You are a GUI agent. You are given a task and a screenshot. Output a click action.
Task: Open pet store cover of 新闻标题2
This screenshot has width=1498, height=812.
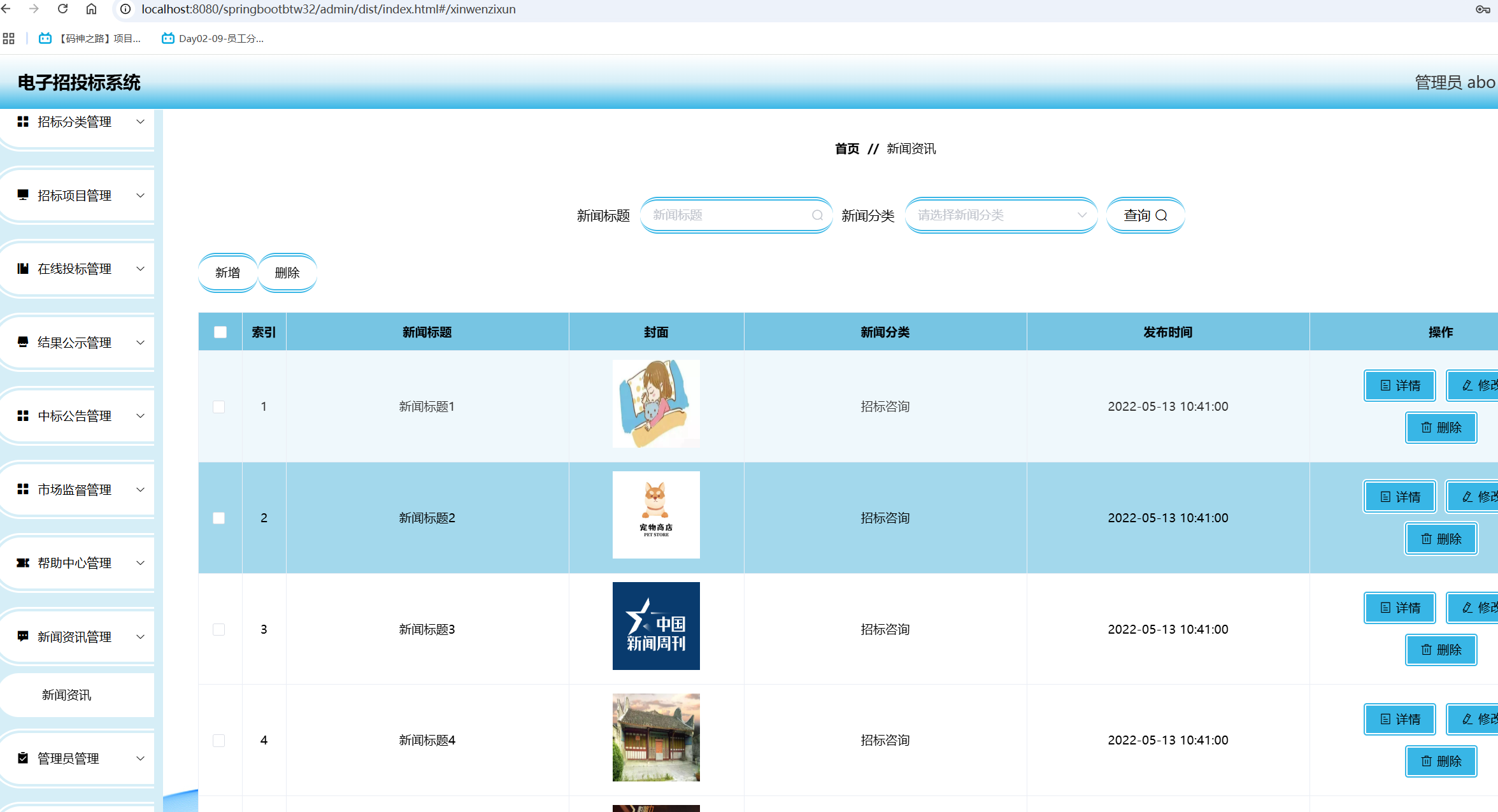(x=656, y=515)
